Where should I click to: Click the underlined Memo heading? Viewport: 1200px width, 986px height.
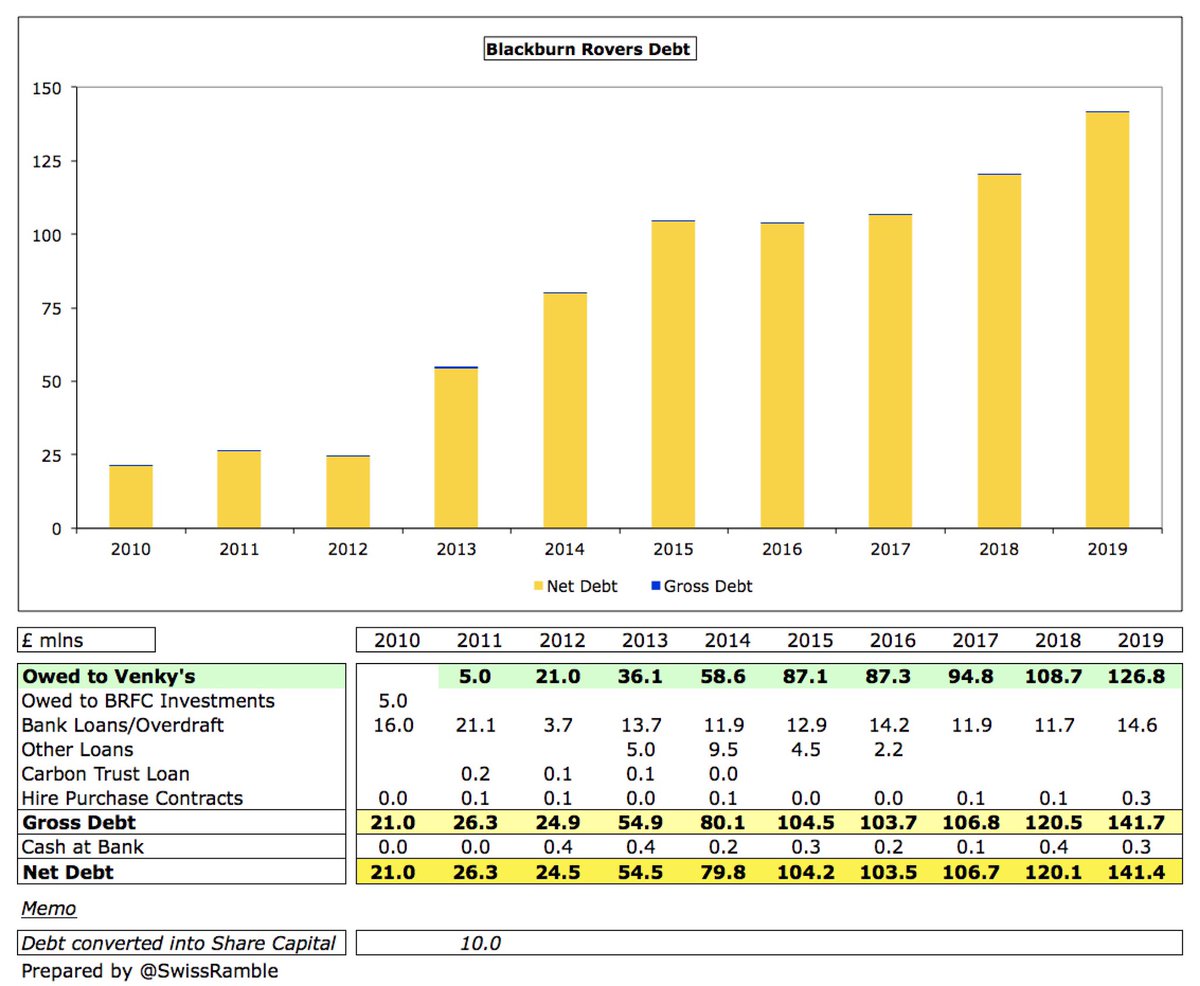[48, 910]
